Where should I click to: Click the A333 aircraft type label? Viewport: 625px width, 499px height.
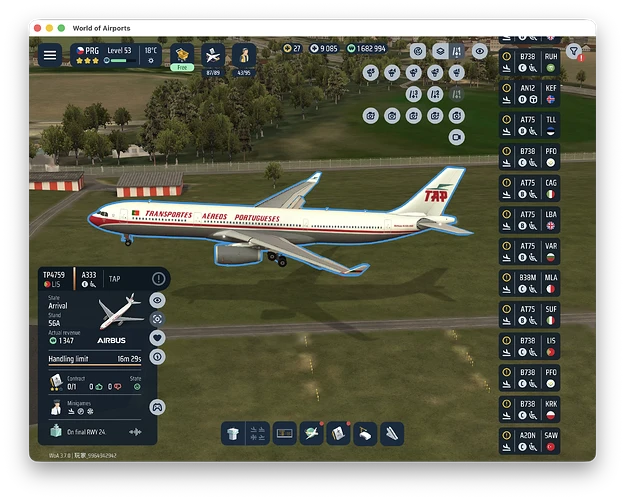tap(88, 275)
